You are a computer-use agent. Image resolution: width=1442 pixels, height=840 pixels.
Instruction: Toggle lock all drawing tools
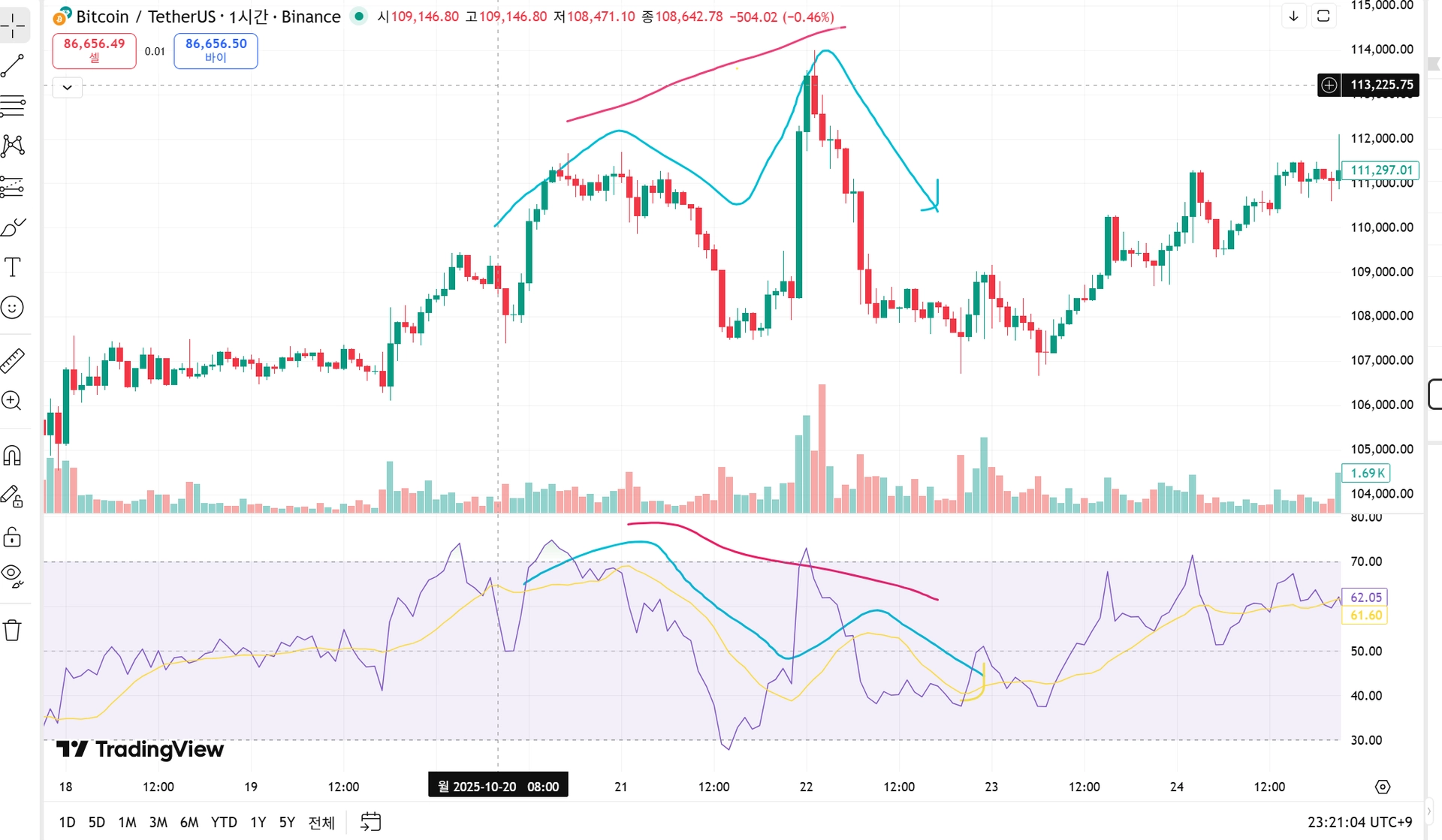[14, 537]
